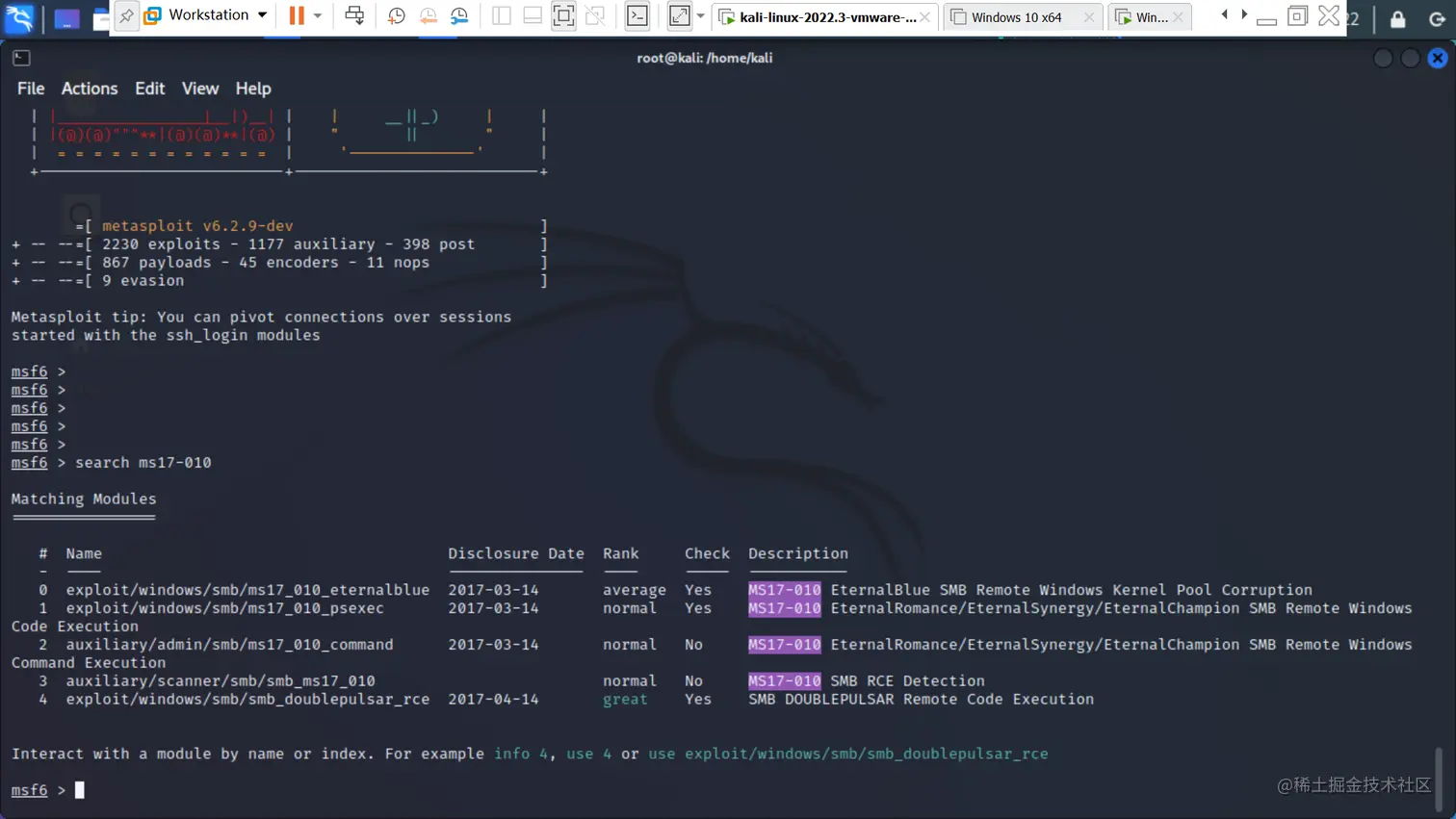Viewport: 1456px width, 819px height.
Task: Click the 'use 4' example text
Action: coord(588,754)
